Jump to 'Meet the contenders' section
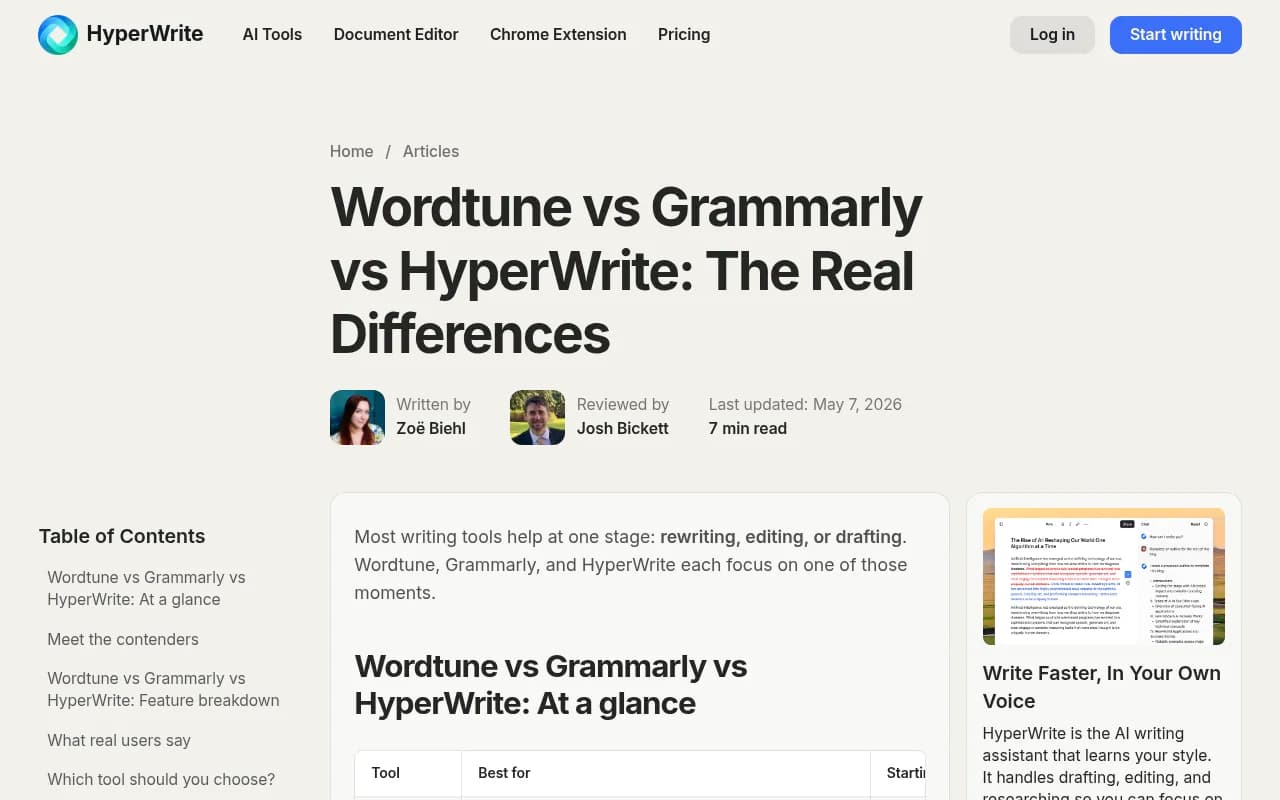Image resolution: width=1280 pixels, height=800 pixels. pos(123,639)
